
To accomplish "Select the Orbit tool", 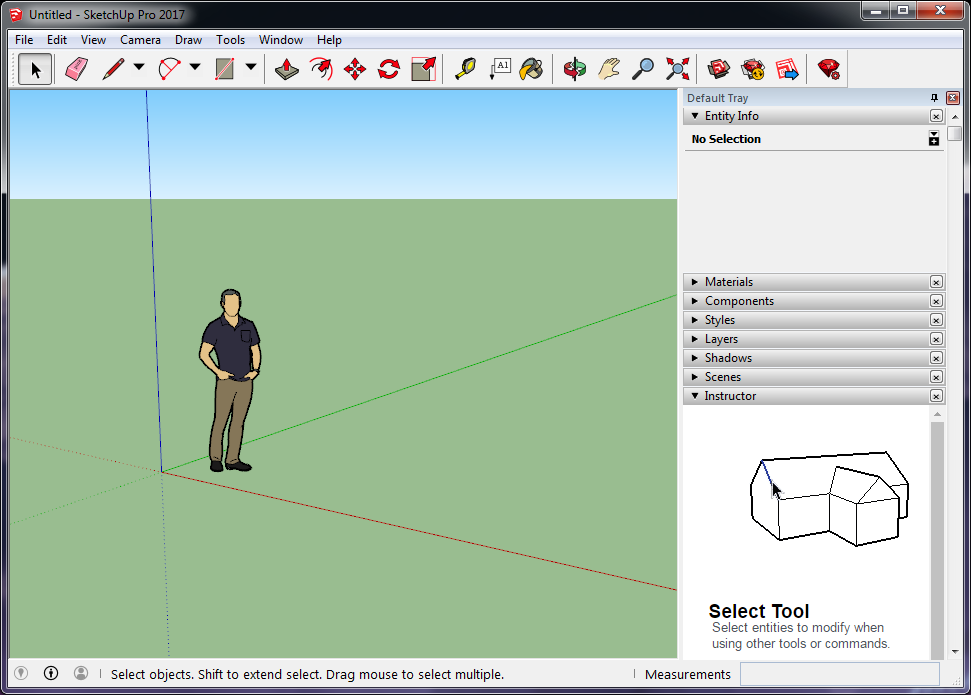I will (575, 69).
